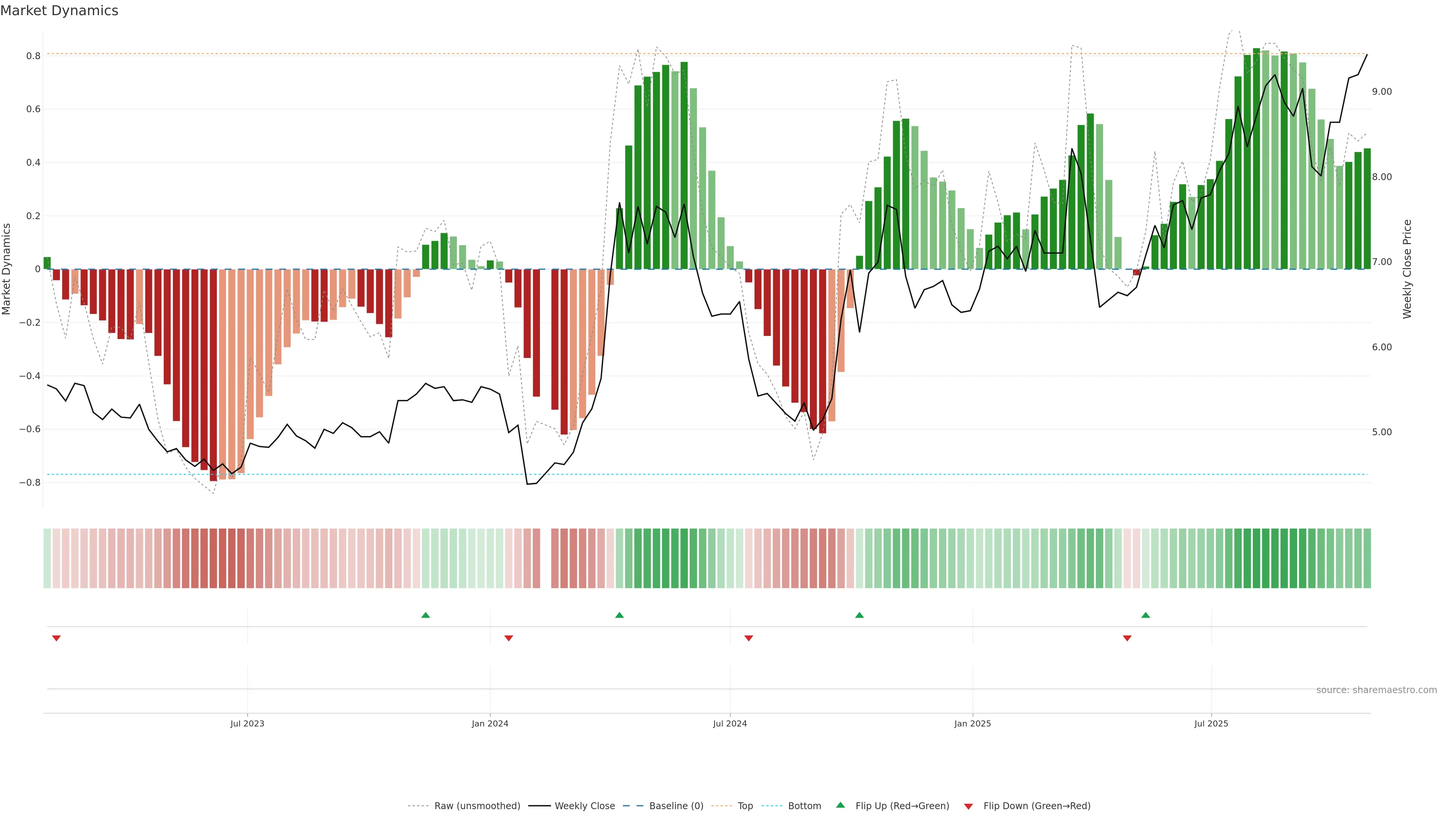Click the dashed grey Raw legend line icon
This screenshot has height=819, width=1456.
click(418, 806)
